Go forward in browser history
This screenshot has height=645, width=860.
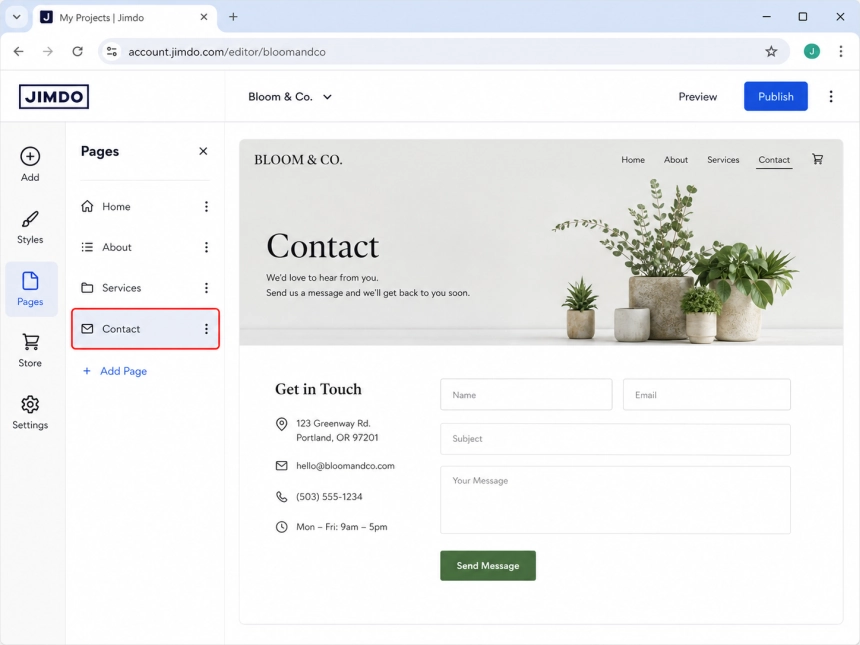tap(48, 52)
